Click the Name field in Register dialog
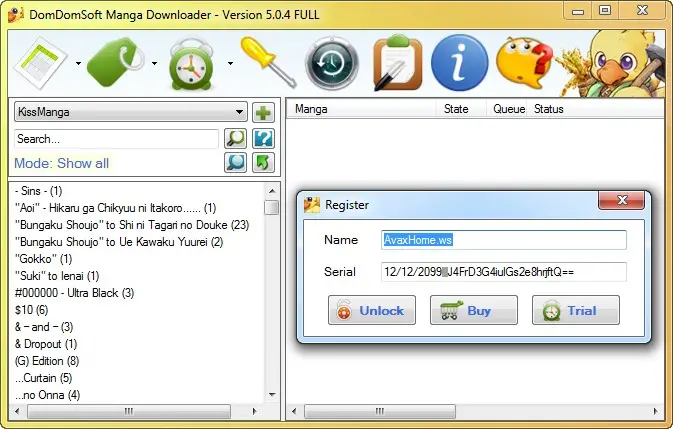The height and width of the screenshot is (429, 673). (503, 240)
